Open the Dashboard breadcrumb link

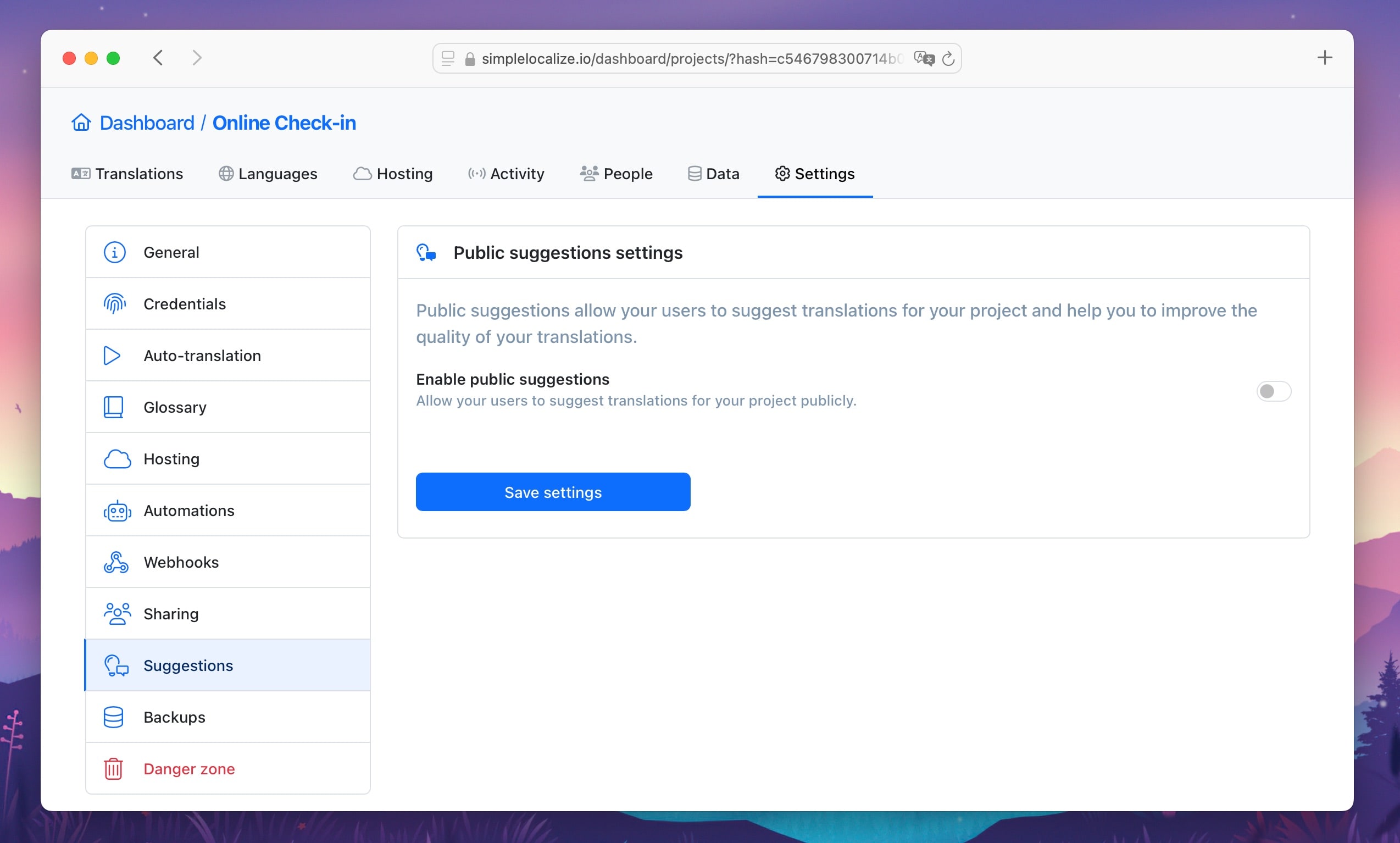click(x=147, y=123)
